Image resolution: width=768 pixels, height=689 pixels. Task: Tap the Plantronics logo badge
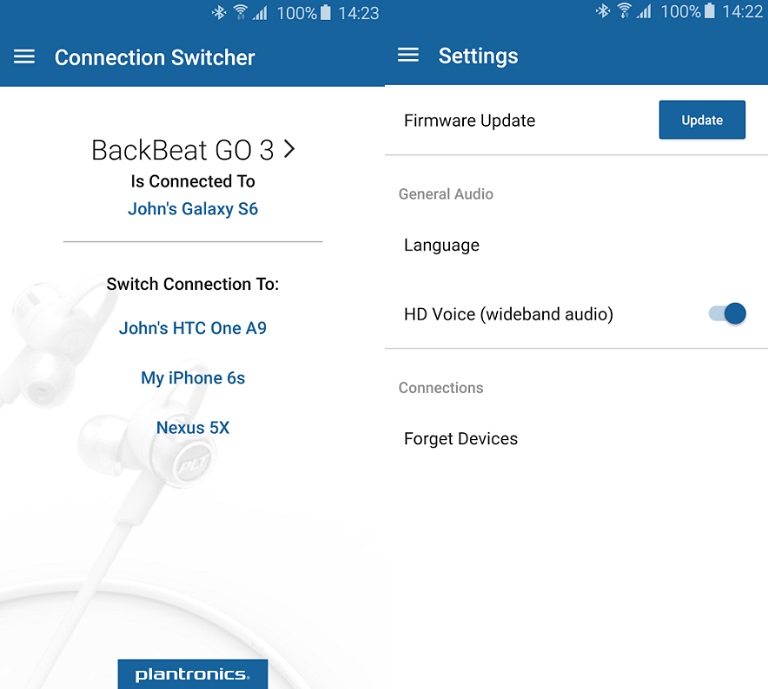click(x=192, y=674)
